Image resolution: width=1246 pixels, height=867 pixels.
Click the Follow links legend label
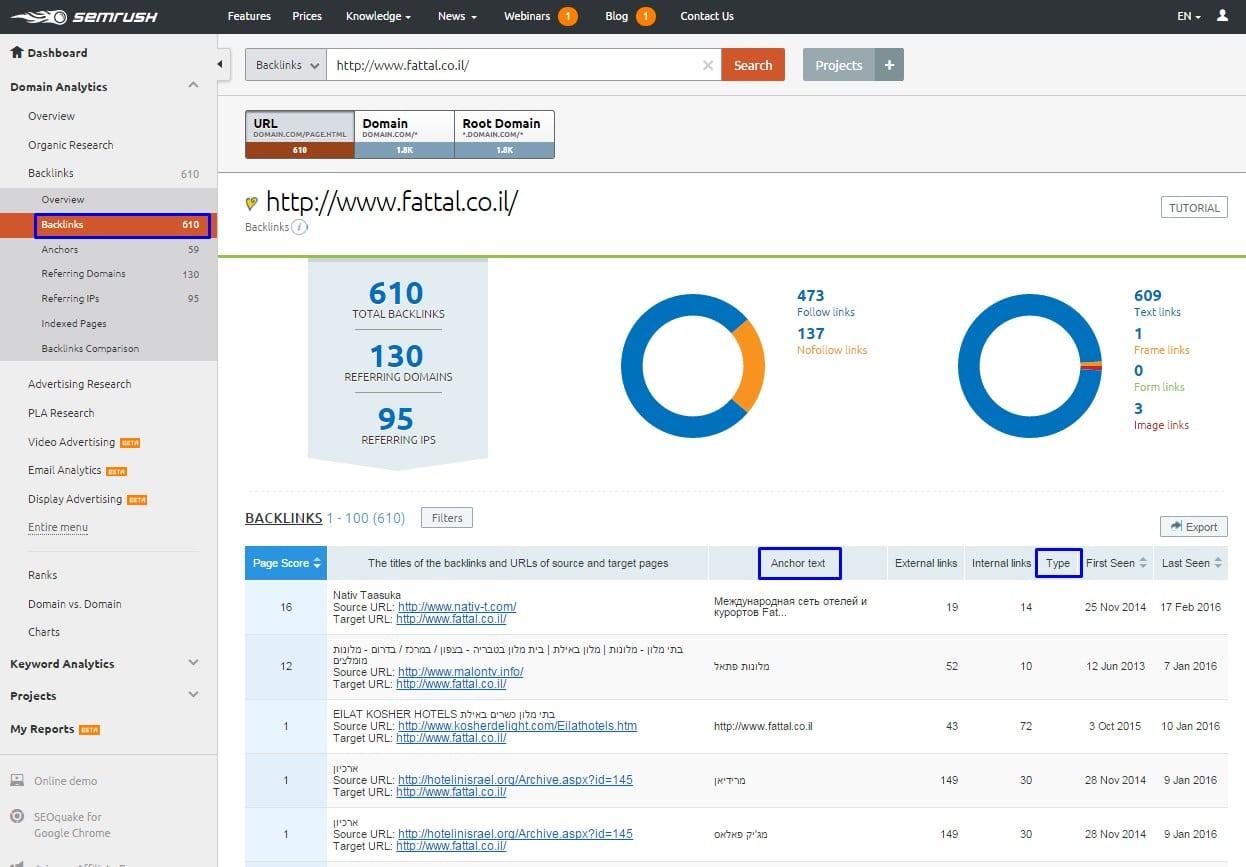point(826,312)
